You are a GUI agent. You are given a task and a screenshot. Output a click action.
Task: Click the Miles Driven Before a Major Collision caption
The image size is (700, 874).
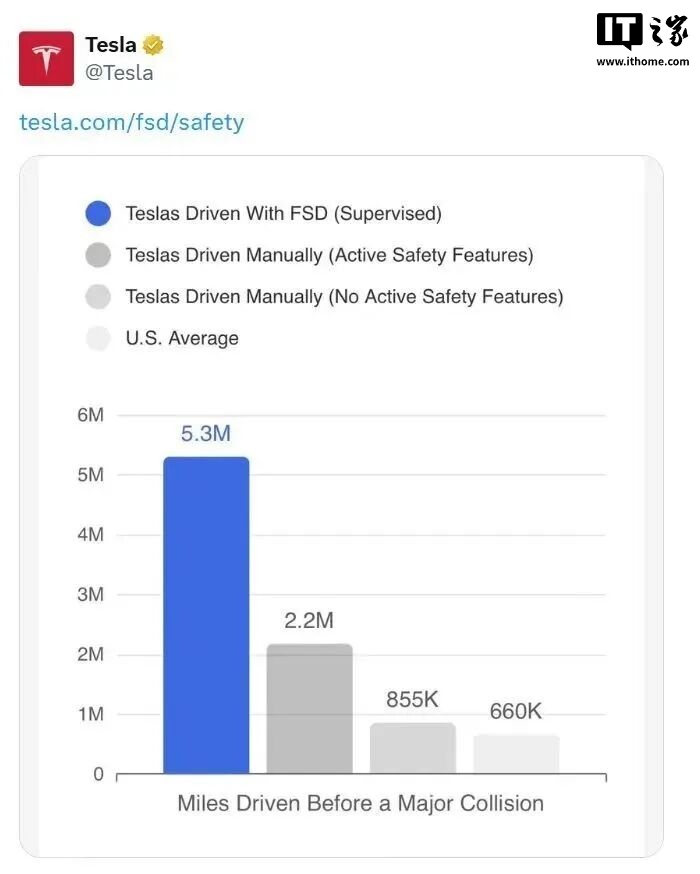(x=360, y=803)
